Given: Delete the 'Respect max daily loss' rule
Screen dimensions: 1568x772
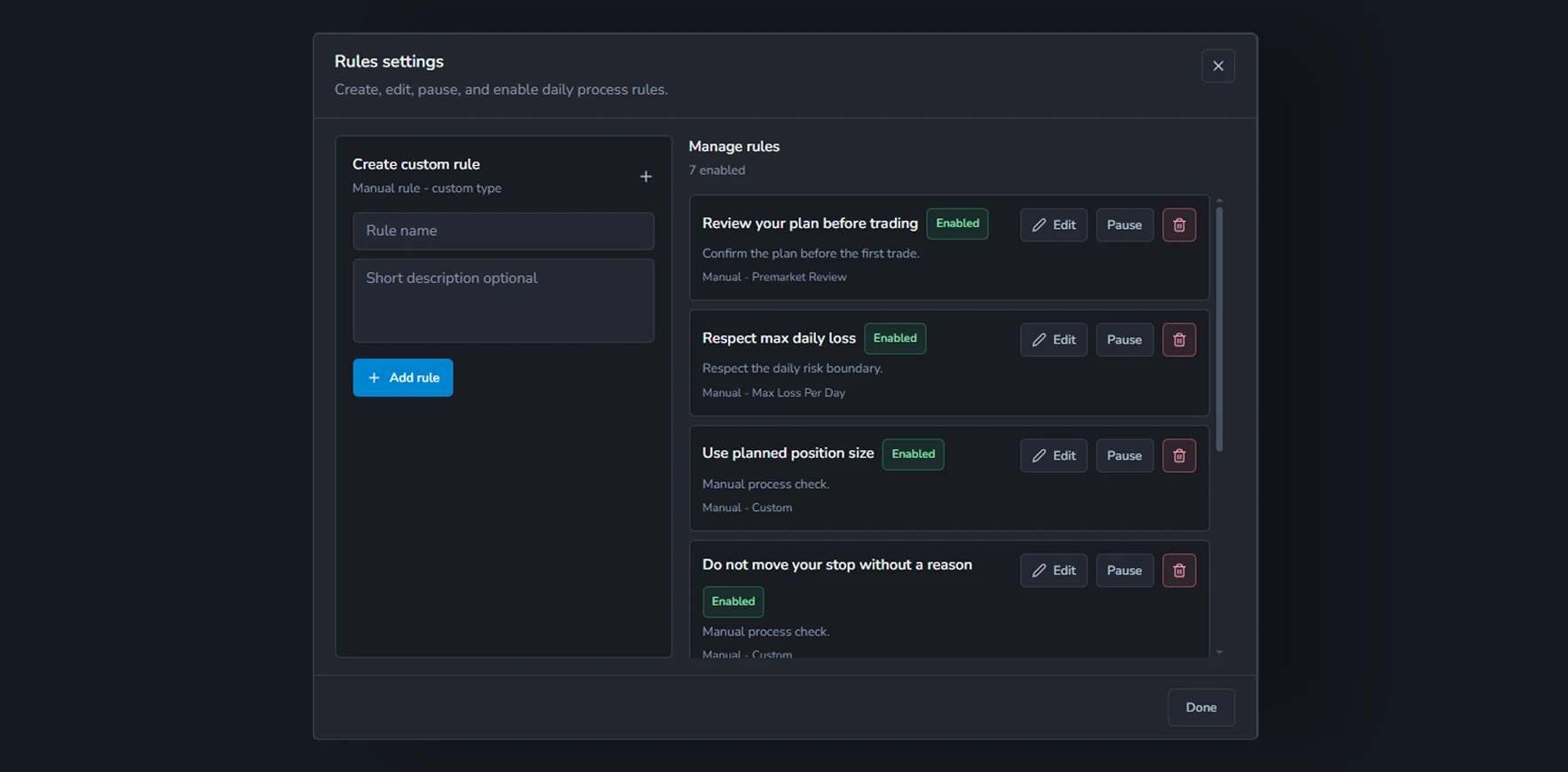Looking at the screenshot, I should pos(1179,340).
